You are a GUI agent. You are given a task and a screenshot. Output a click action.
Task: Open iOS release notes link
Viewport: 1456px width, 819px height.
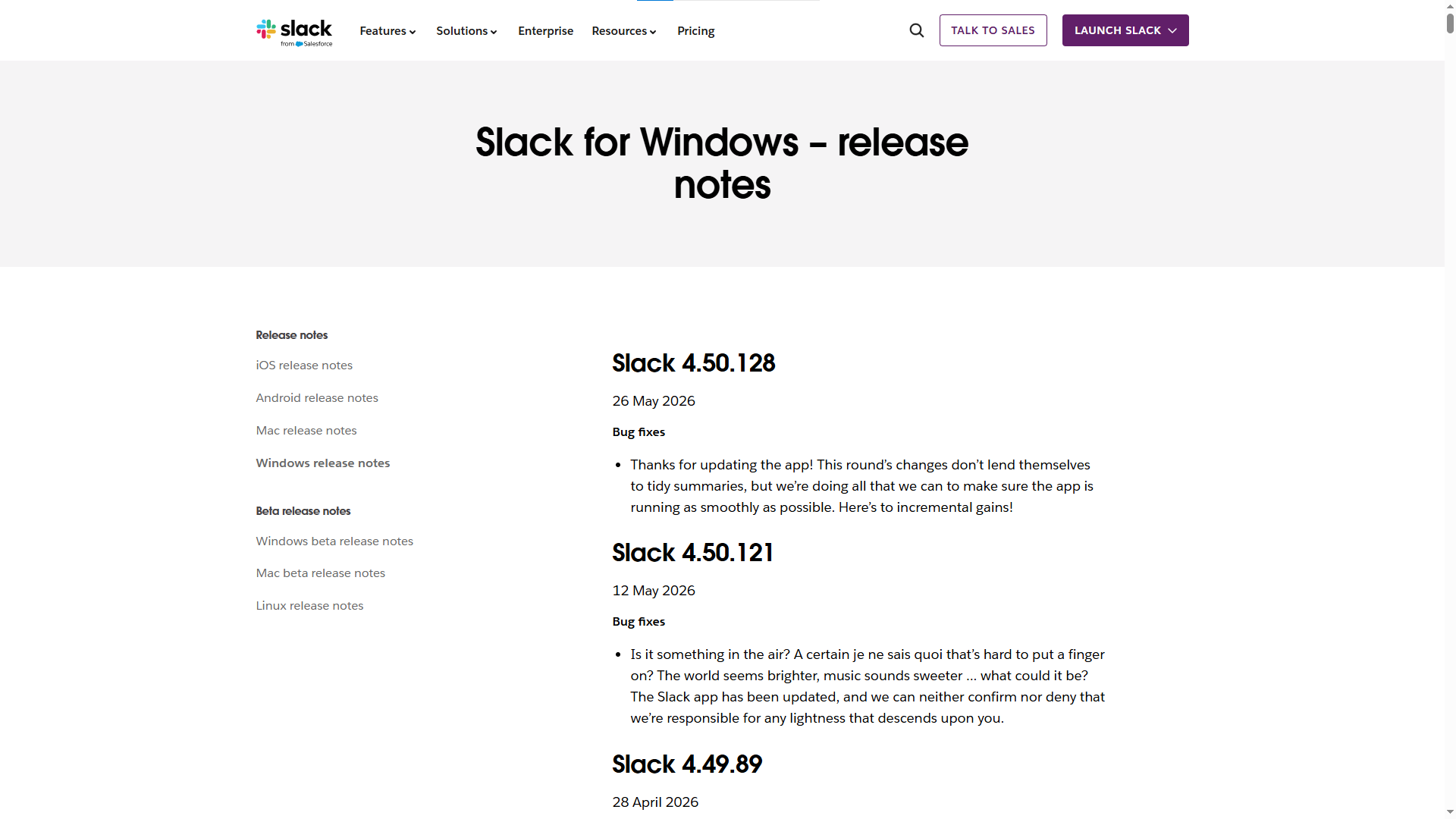pyautogui.click(x=304, y=366)
